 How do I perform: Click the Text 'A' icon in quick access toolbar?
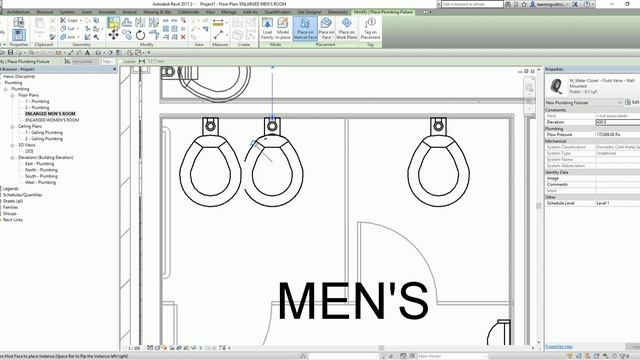(87, 53)
